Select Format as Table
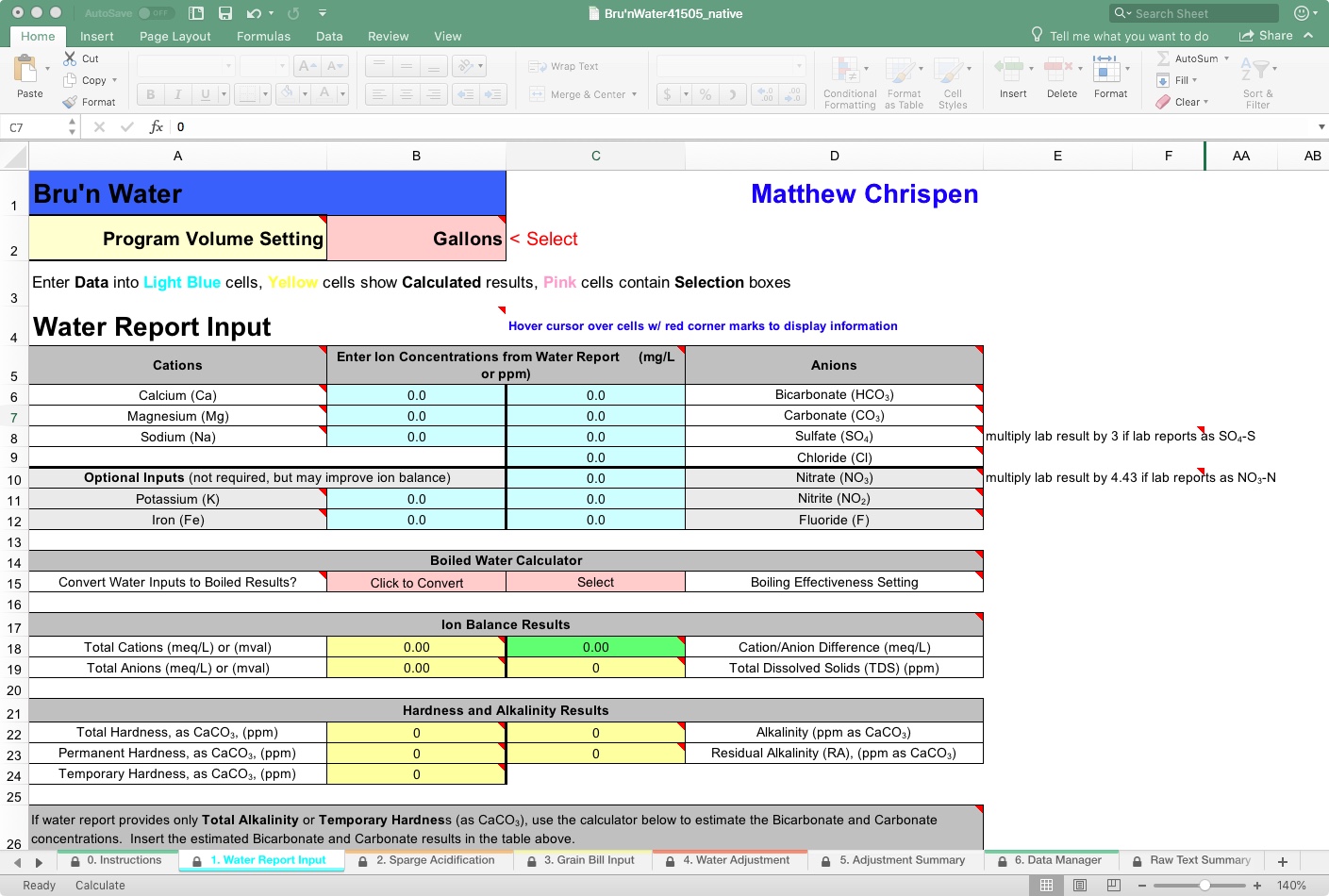 pos(904,81)
